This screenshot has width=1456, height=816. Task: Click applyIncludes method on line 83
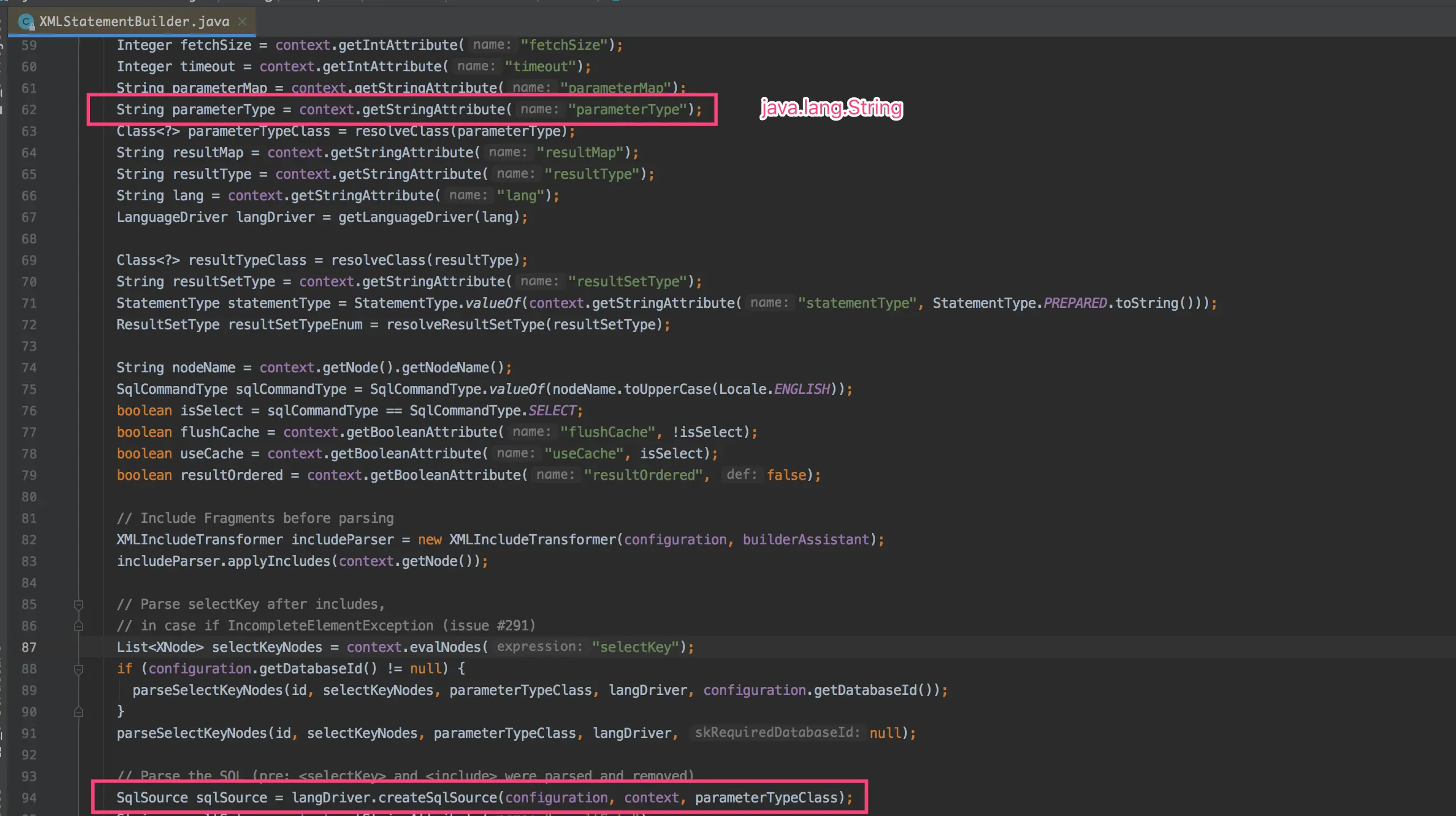[279, 561]
